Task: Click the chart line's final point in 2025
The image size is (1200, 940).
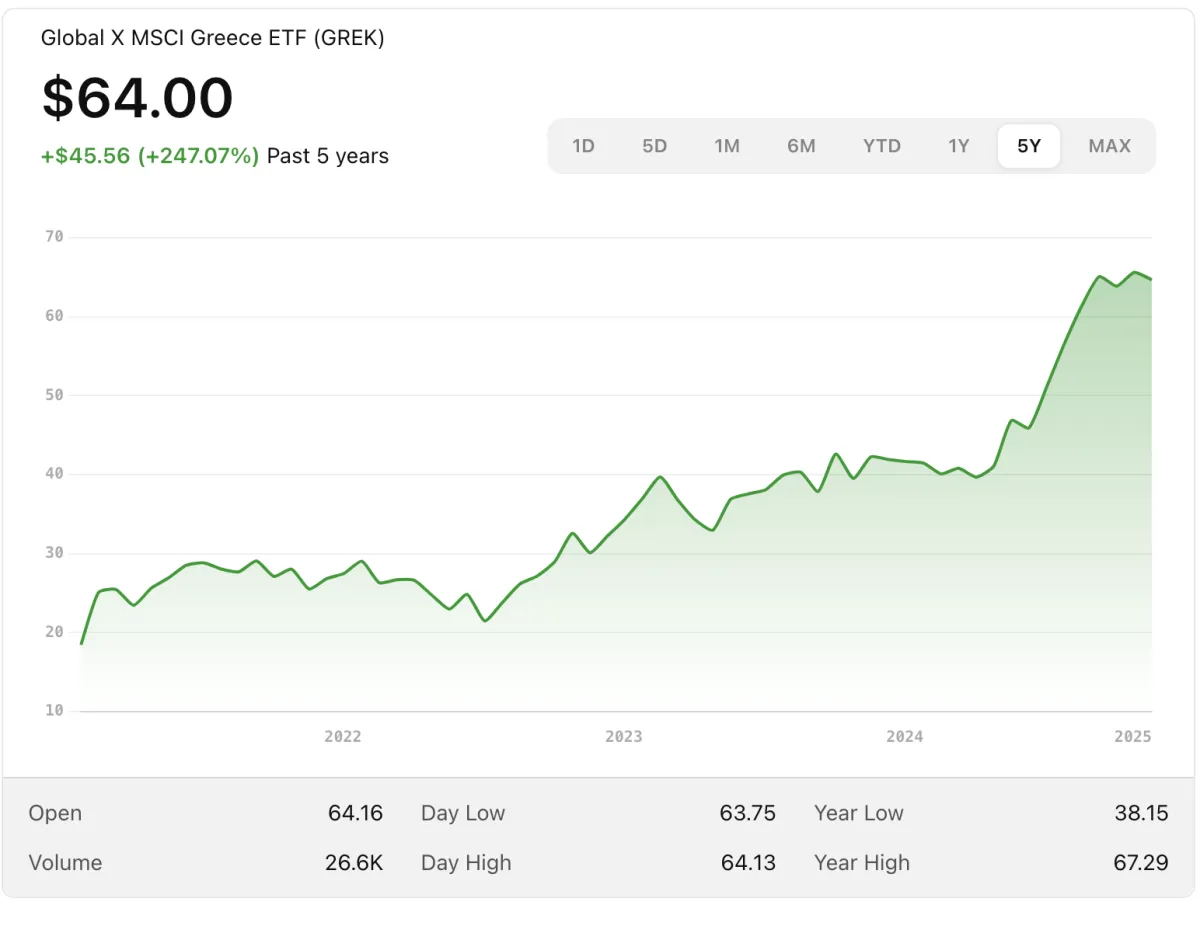Action: click(1151, 279)
